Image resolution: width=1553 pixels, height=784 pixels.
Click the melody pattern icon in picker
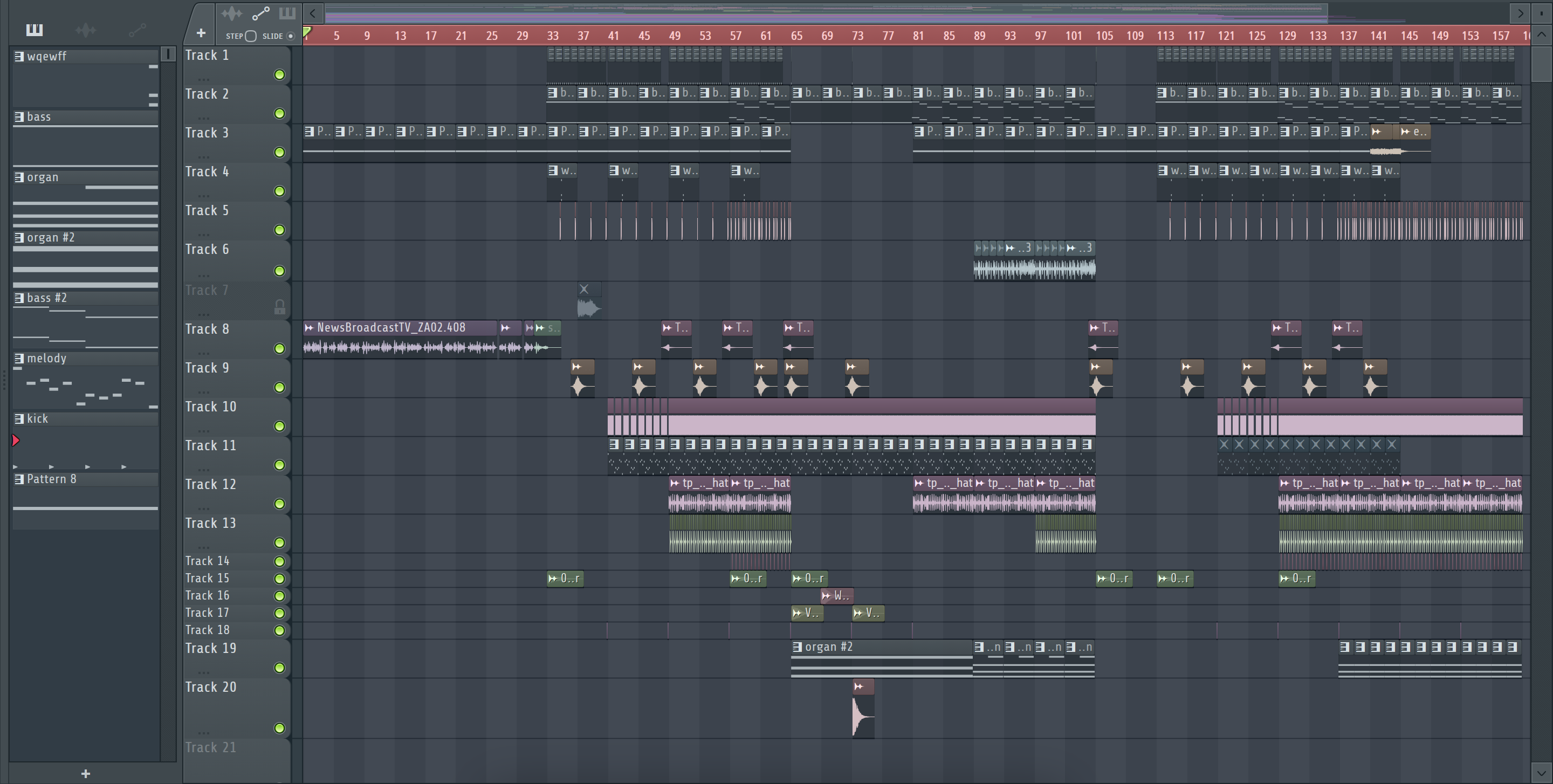tap(19, 359)
